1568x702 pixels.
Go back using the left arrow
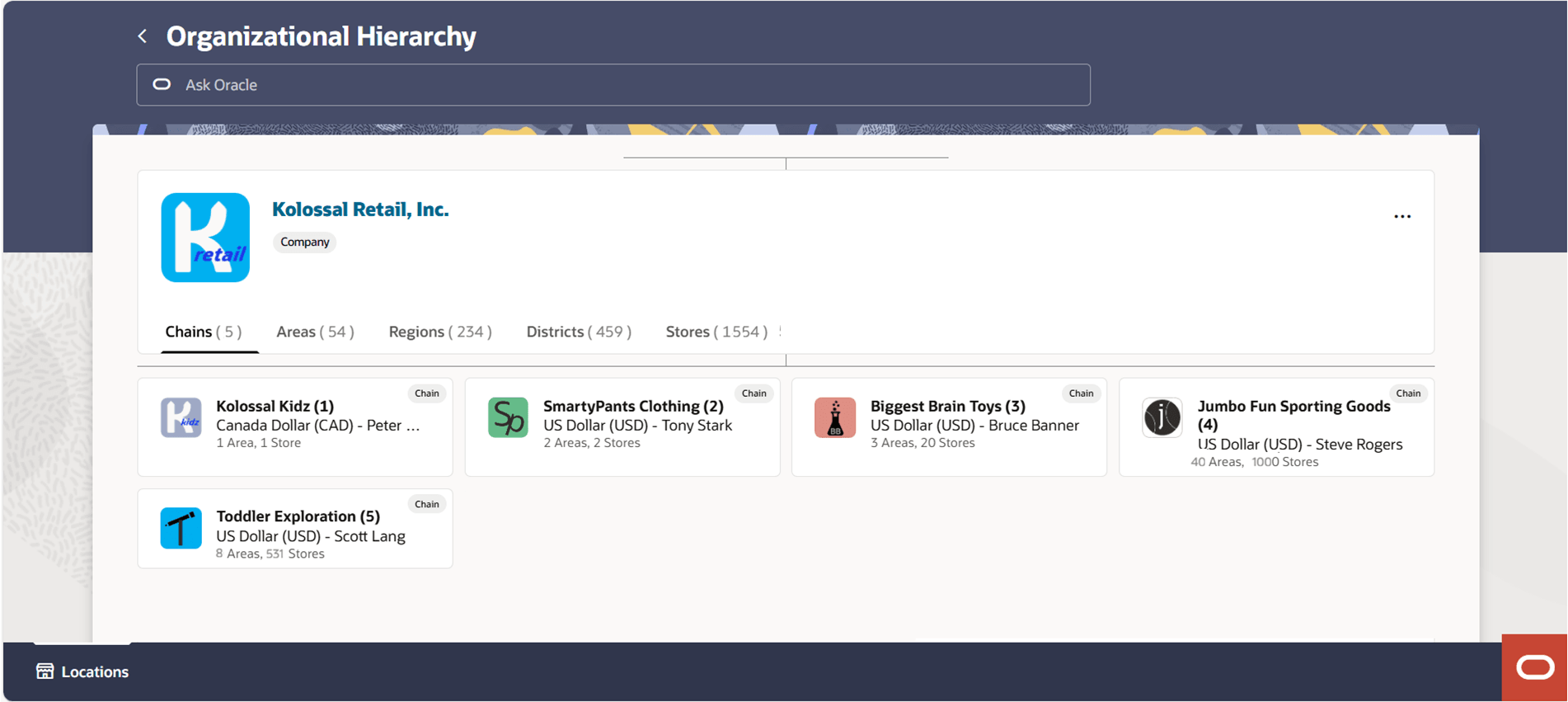[x=143, y=36]
